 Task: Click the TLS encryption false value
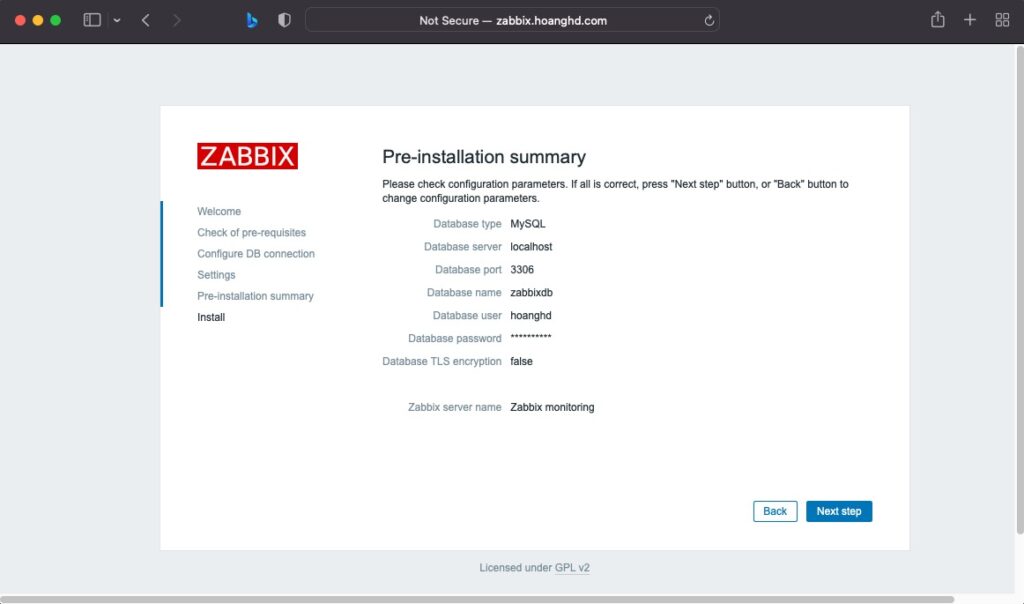tap(521, 361)
